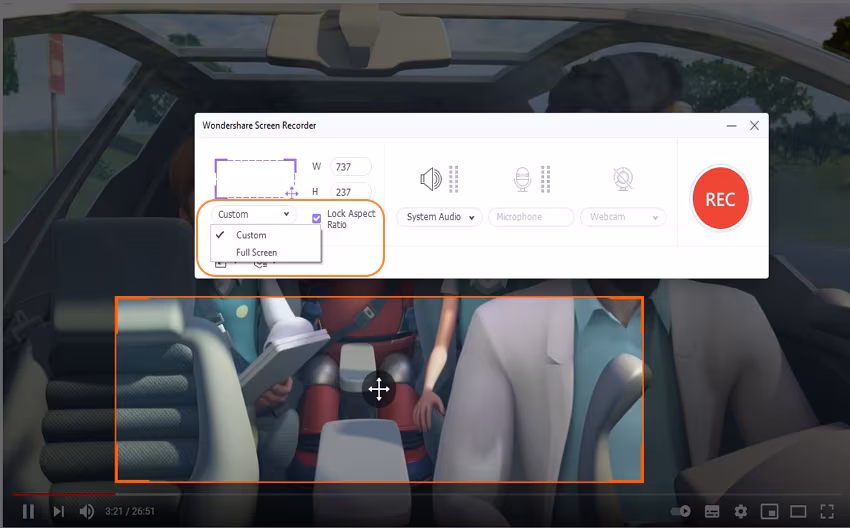Start recording with the REC button
Image resolution: width=850 pixels, height=528 pixels.
(720, 198)
